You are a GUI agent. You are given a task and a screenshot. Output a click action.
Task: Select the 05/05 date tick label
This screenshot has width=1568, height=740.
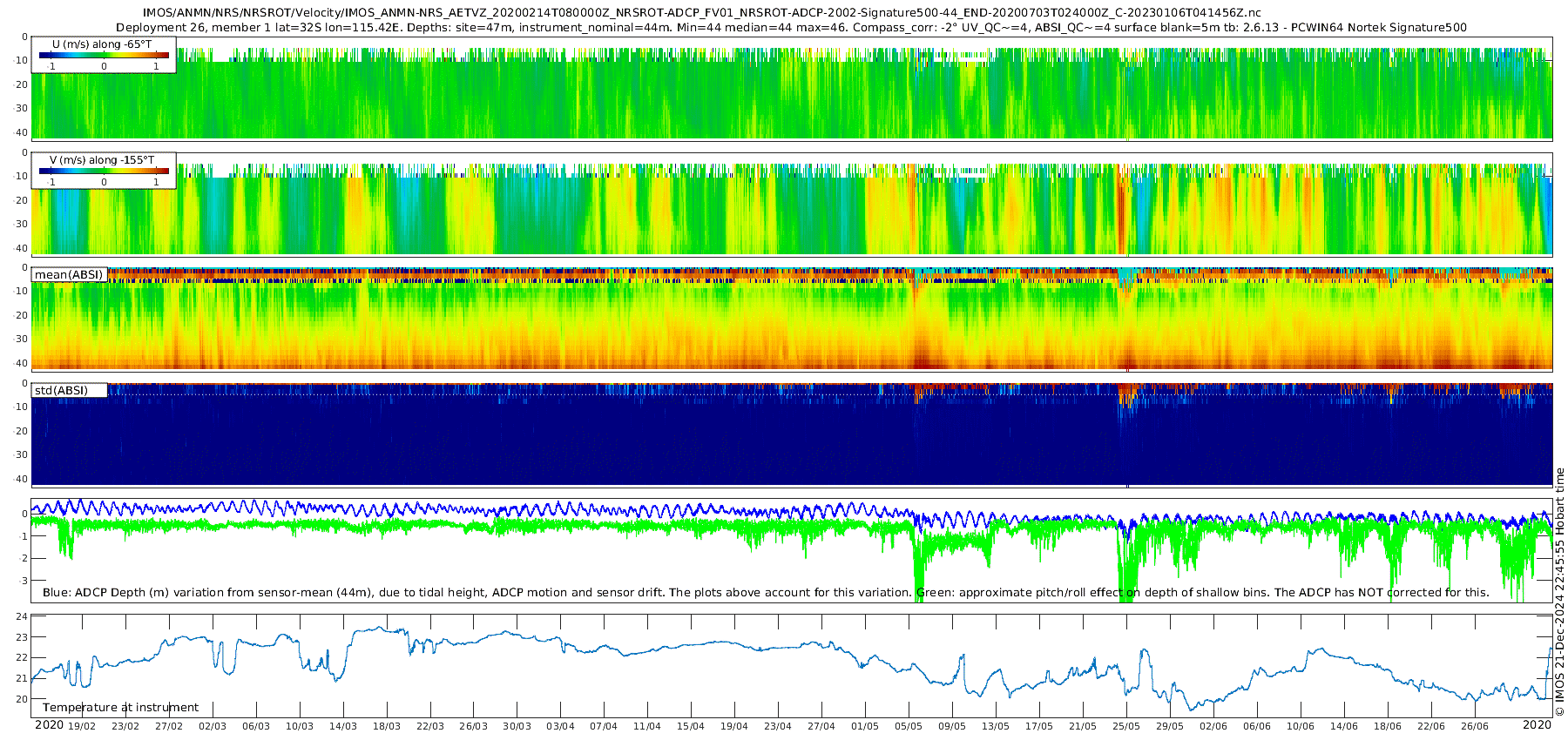point(909,726)
